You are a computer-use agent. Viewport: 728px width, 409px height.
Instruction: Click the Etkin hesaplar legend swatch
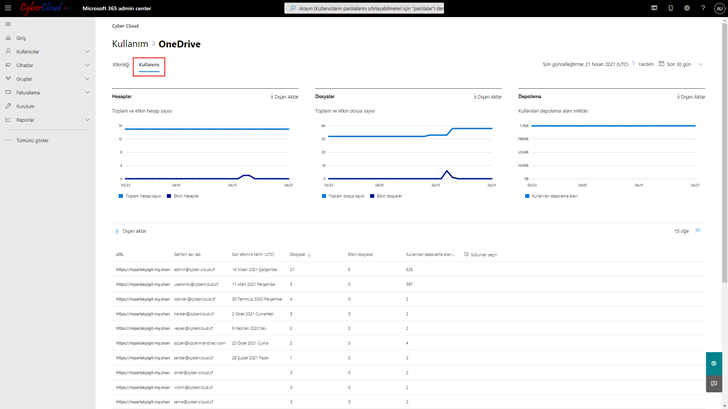[169, 196]
